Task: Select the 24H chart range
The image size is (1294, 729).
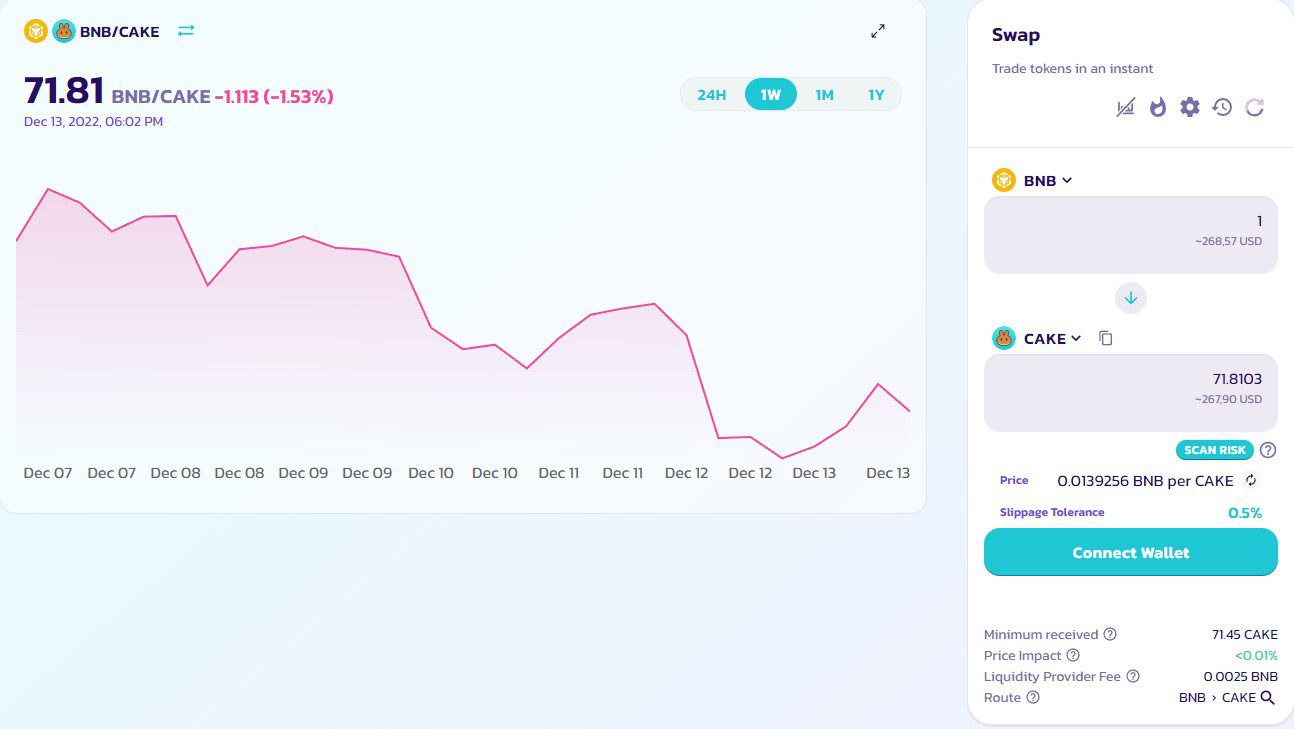Action: [x=712, y=95]
